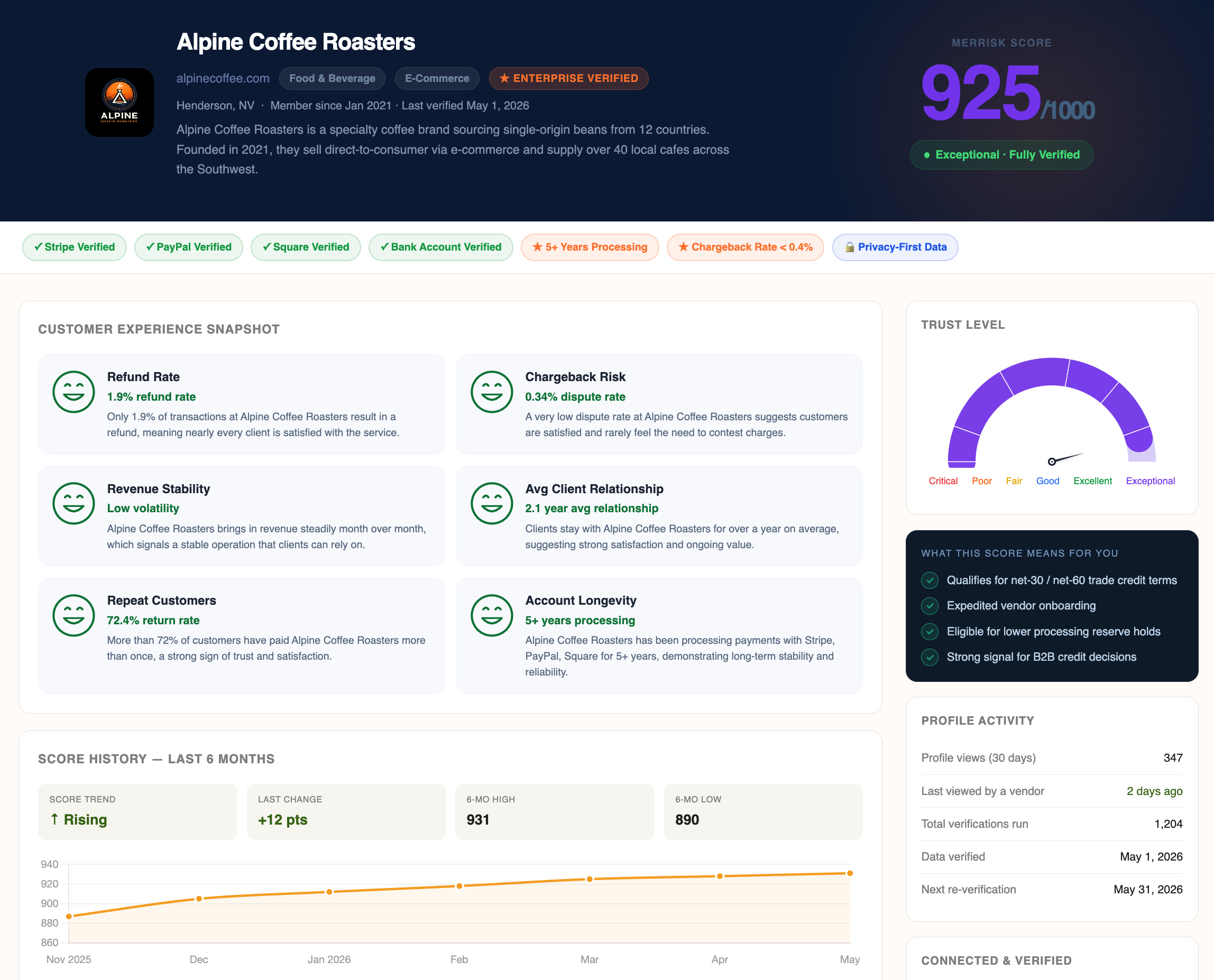
Task: Click the Square Verified badge
Action: coord(306,247)
